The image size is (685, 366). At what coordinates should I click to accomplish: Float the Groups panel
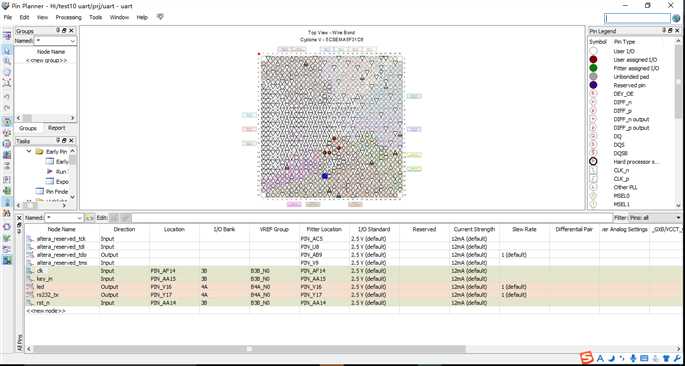[x=64, y=31]
